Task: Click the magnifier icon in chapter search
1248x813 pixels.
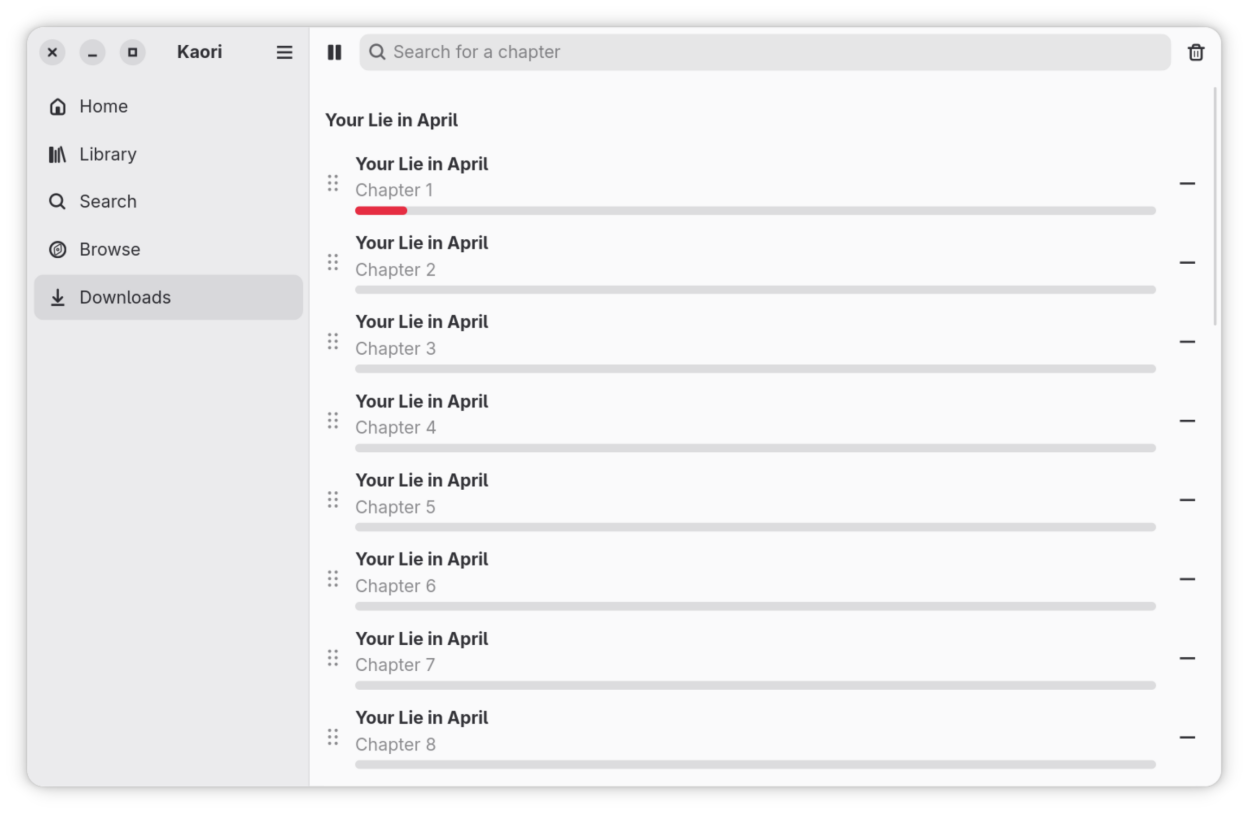Action: 377,52
